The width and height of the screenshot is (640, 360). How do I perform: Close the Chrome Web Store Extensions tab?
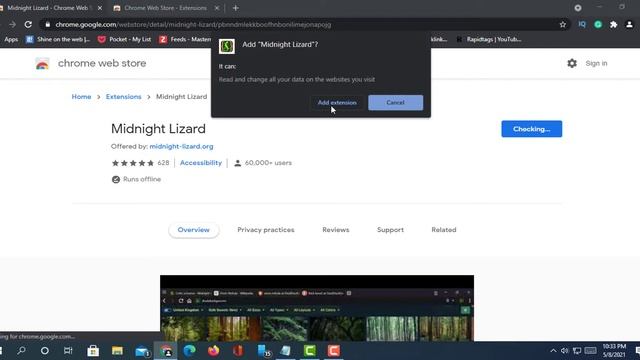217,8
